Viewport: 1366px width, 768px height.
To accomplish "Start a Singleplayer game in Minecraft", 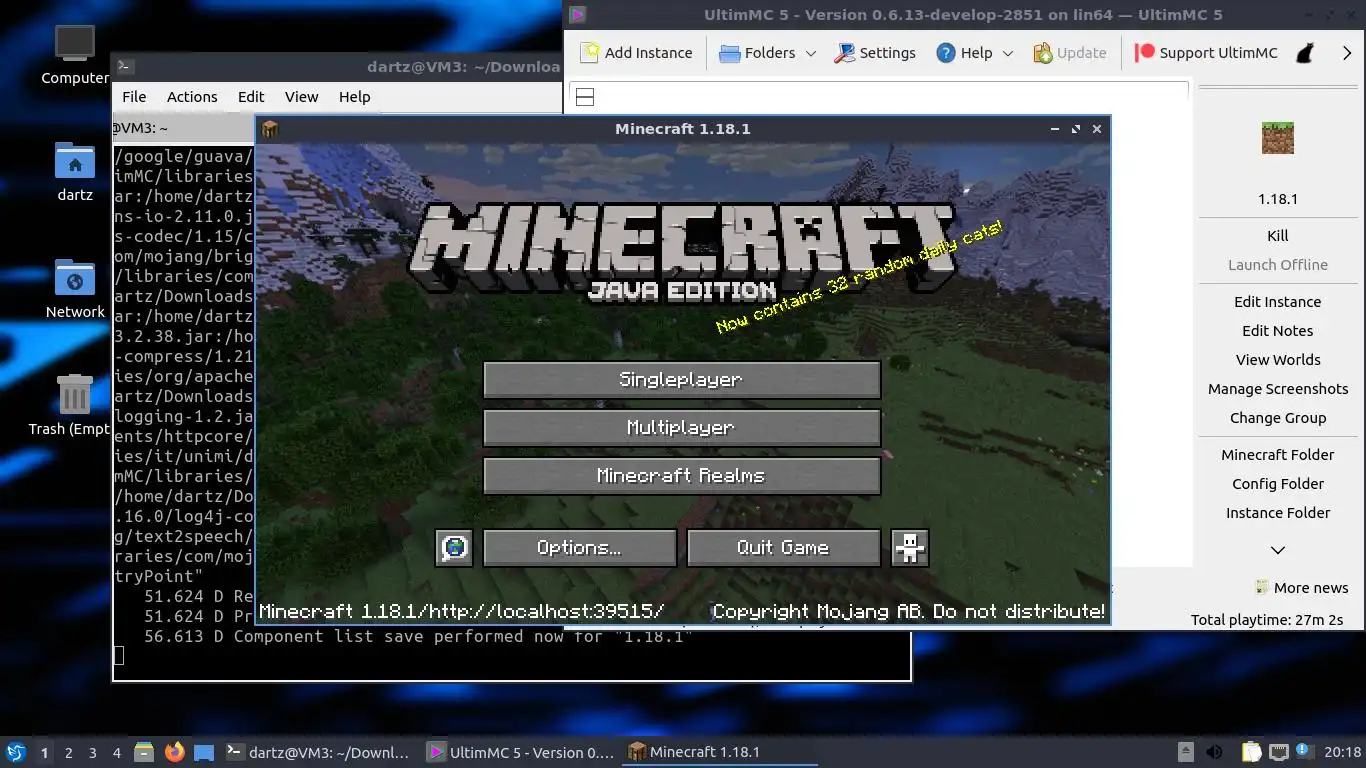I will (x=681, y=380).
